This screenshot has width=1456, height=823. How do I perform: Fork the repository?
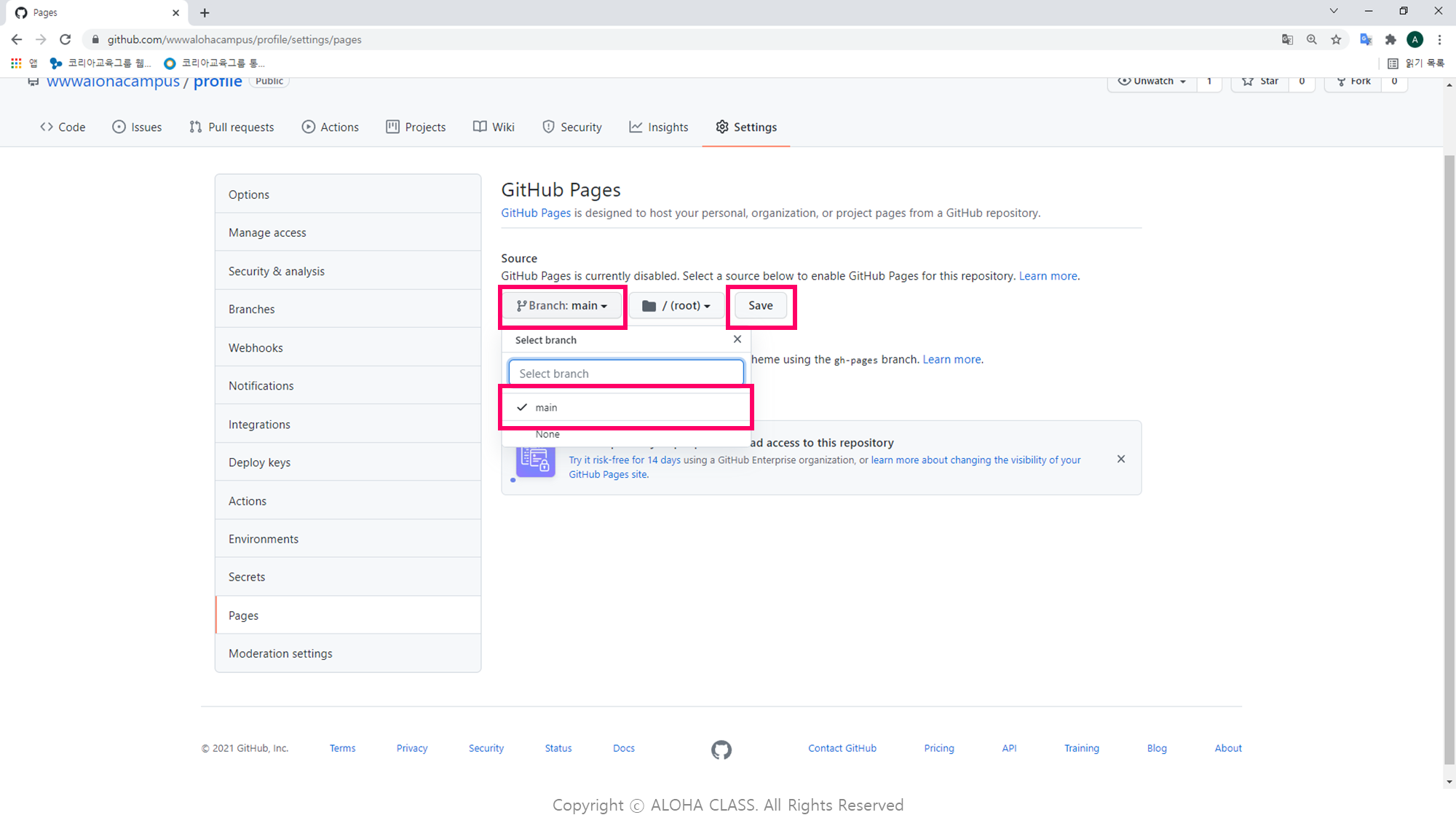pyautogui.click(x=1353, y=82)
